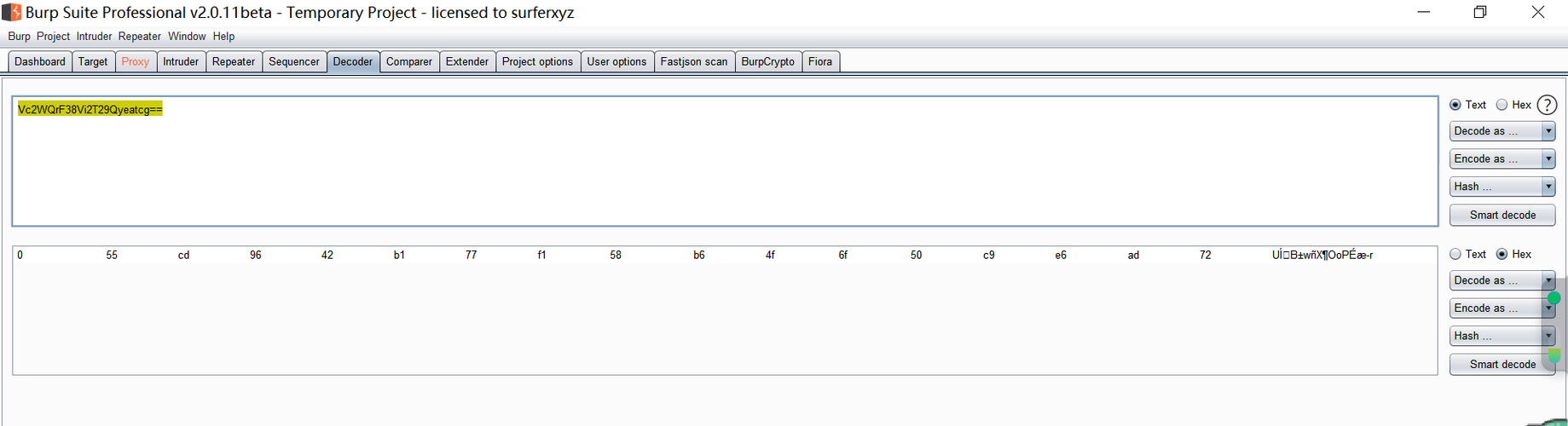Switch to the Intruder tab
This screenshot has width=1568, height=426.
point(181,61)
